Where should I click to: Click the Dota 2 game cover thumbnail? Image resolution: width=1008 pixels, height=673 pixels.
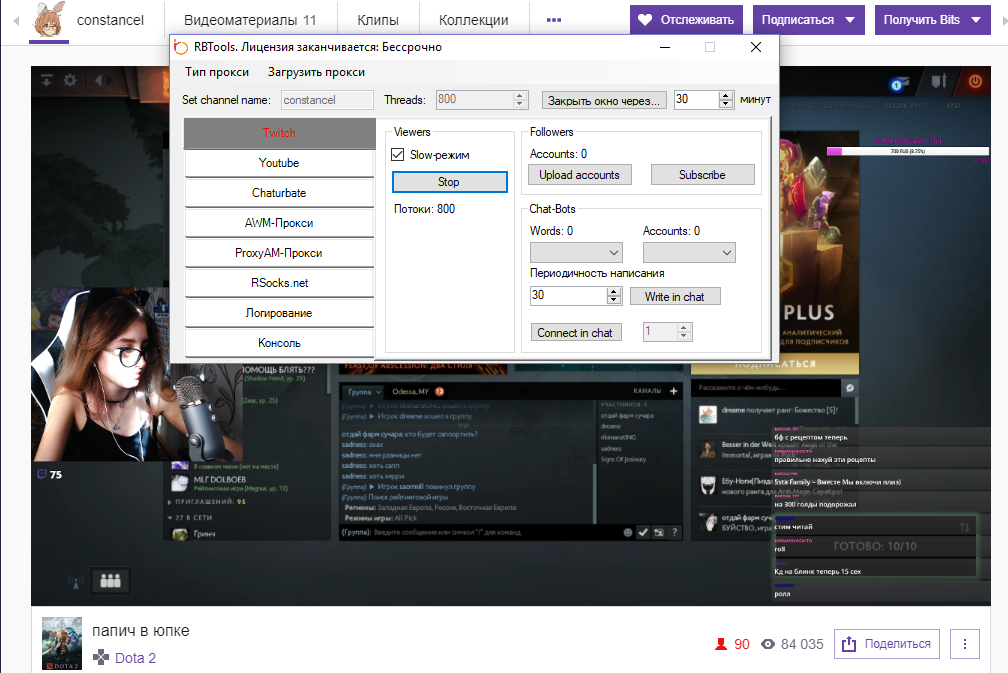coord(61,643)
